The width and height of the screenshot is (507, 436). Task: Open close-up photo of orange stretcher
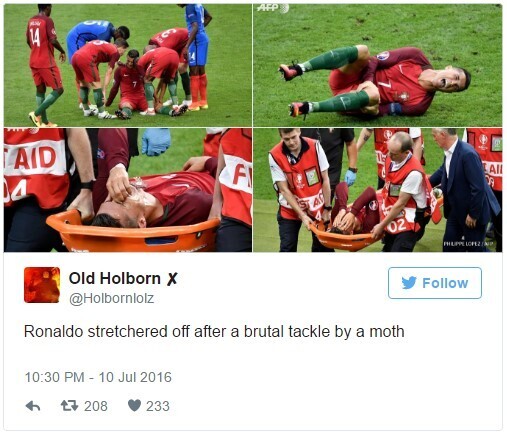pos(128,190)
